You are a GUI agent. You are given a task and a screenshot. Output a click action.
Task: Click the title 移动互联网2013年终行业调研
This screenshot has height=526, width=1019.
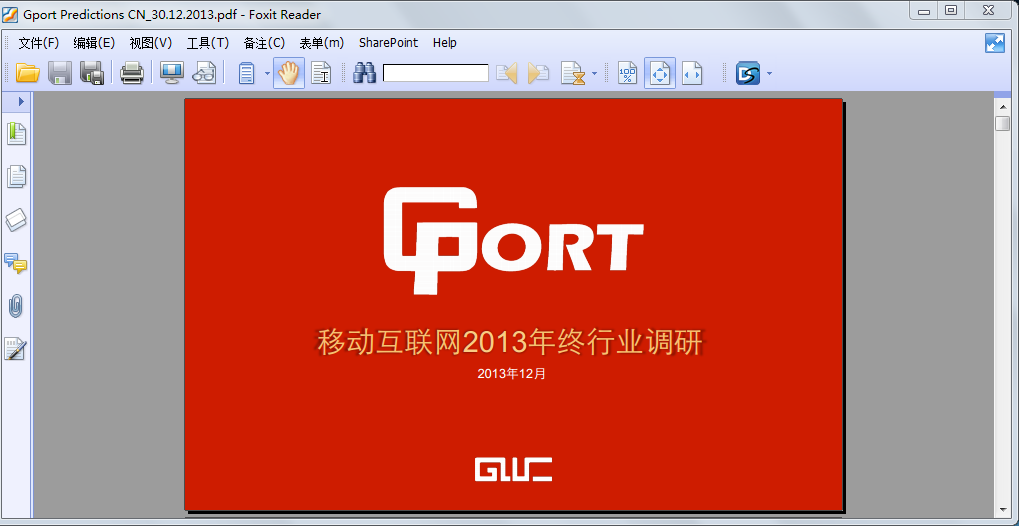(x=510, y=342)
